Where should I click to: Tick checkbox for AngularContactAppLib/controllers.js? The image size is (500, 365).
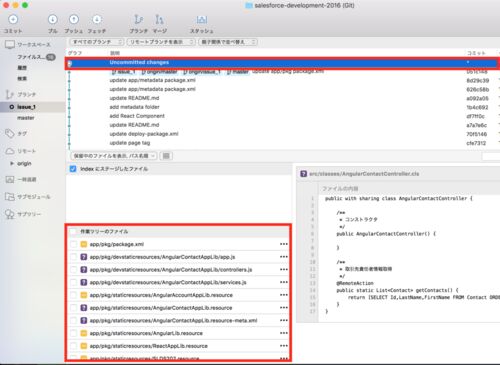point(73,270)
